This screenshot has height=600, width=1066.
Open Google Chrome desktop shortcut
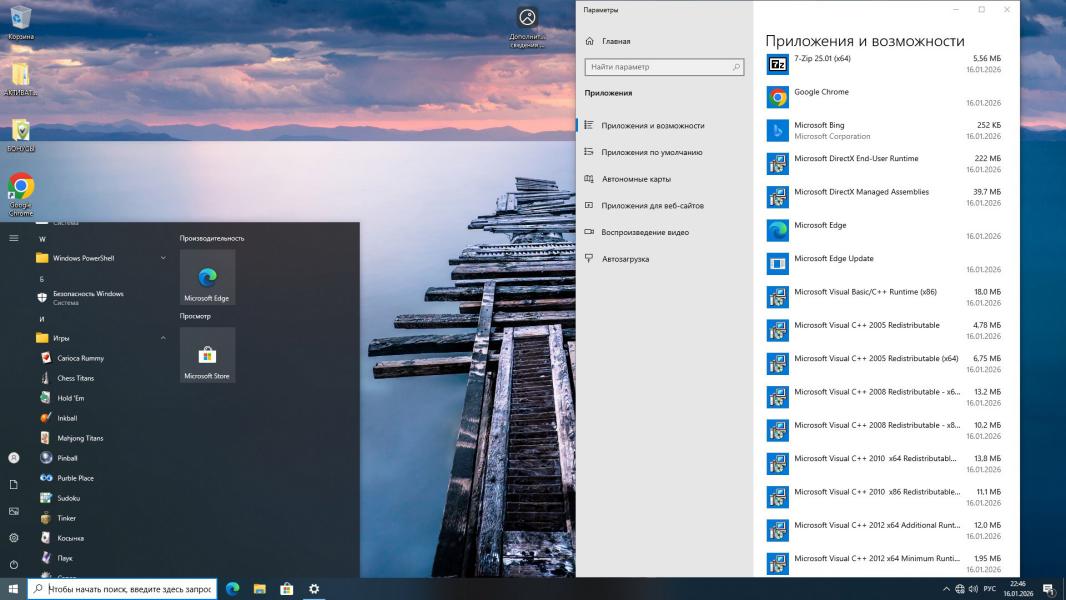21,191
